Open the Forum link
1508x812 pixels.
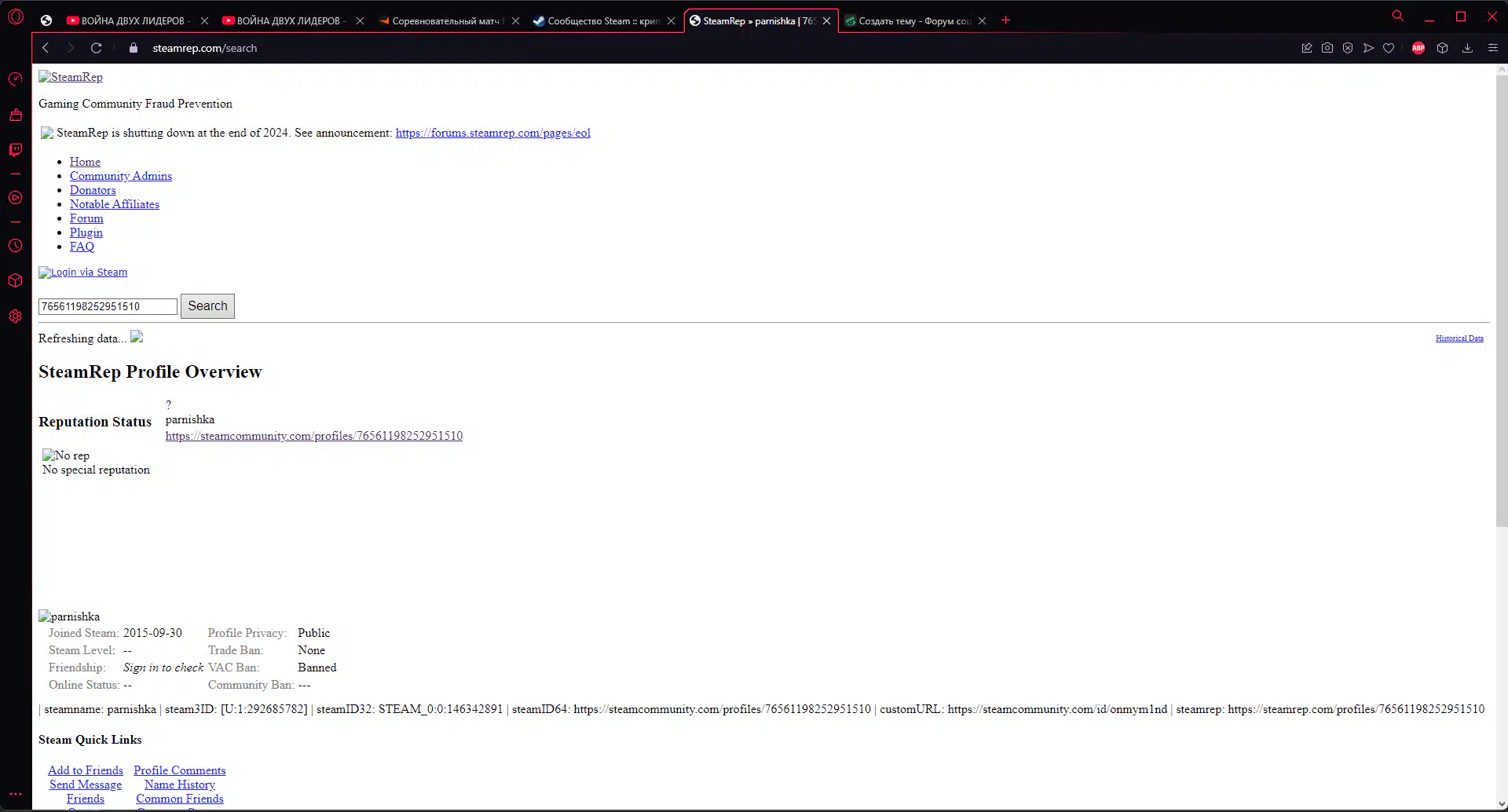86,218
